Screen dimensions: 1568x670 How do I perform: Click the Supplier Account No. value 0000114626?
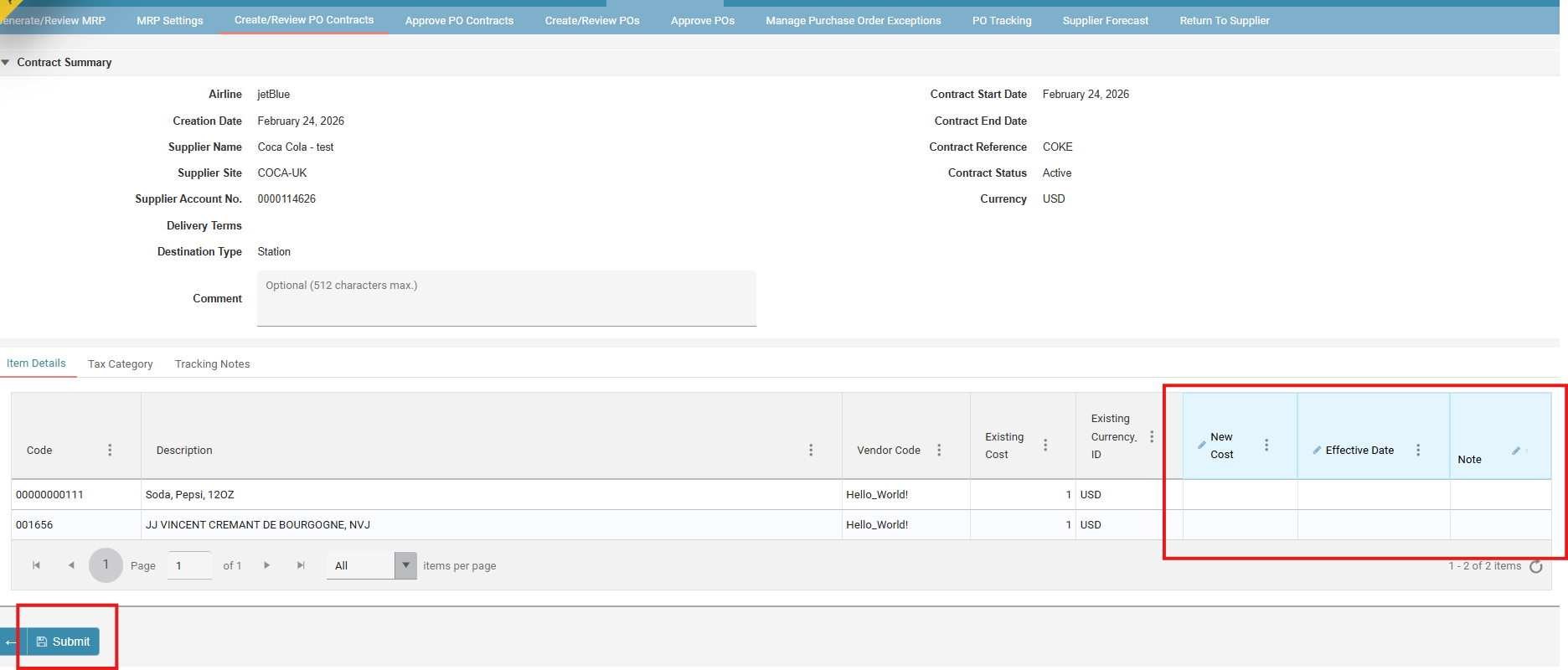[286, 198]
